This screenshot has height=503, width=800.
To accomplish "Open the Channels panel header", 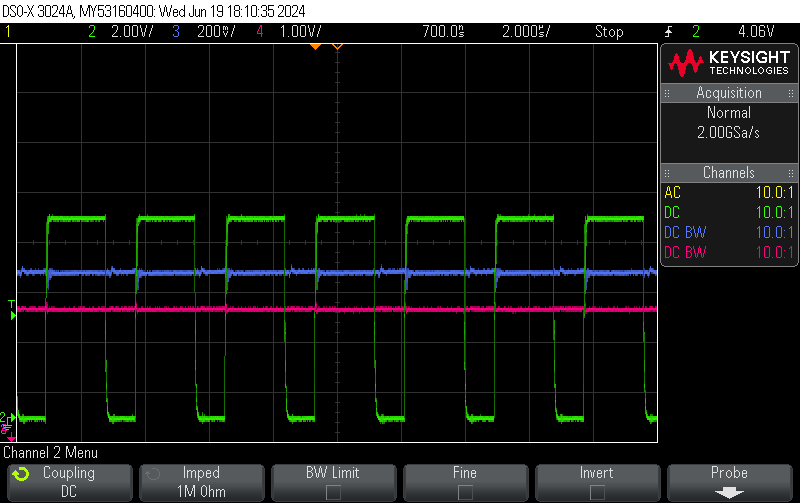I will (729, 172).
